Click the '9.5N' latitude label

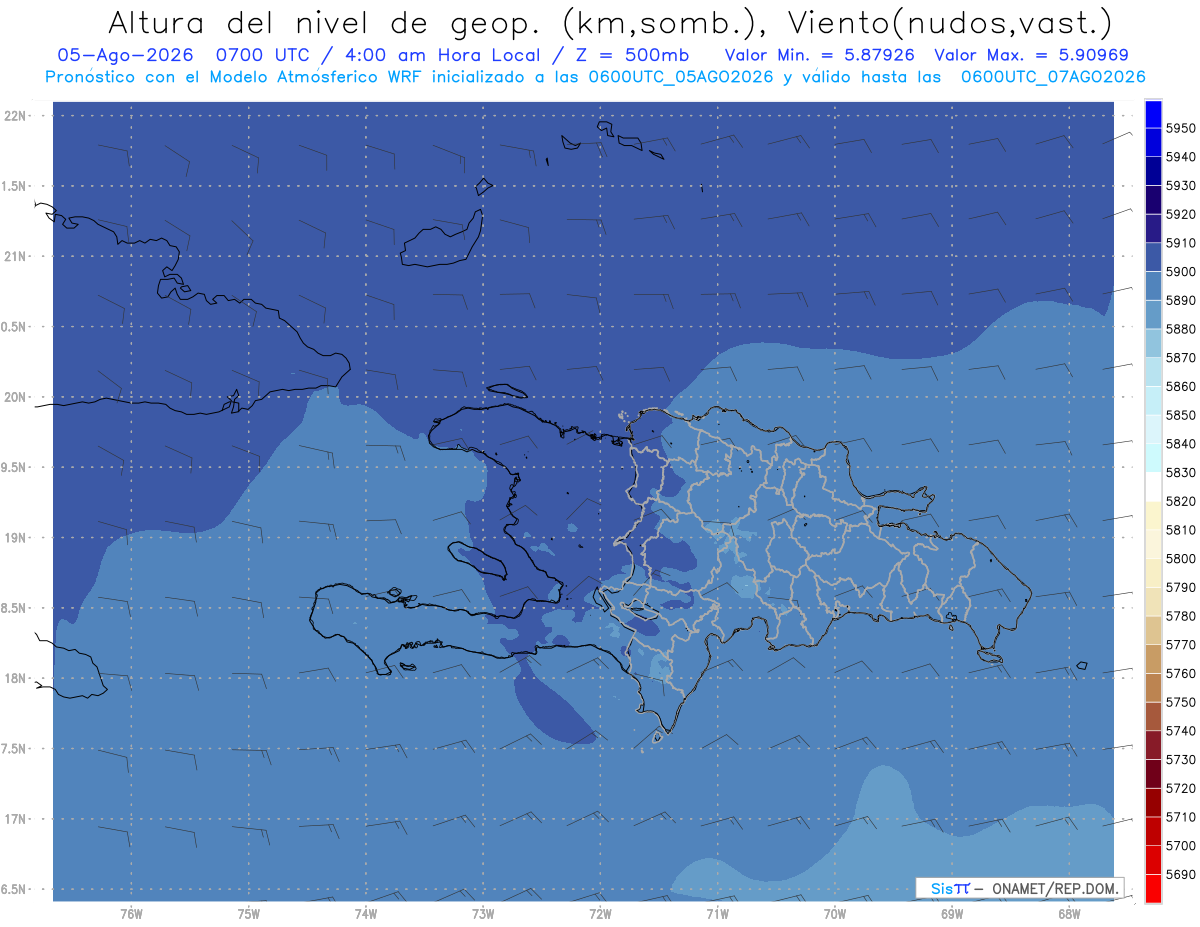click(14, 467)
